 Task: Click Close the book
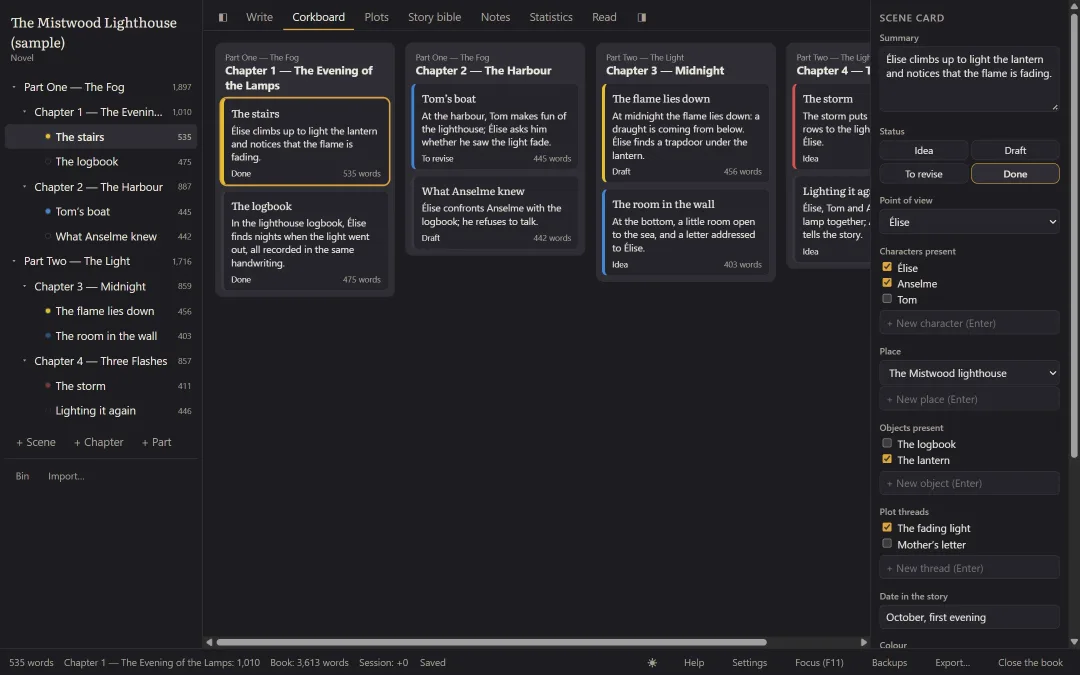coord(1030,663)
